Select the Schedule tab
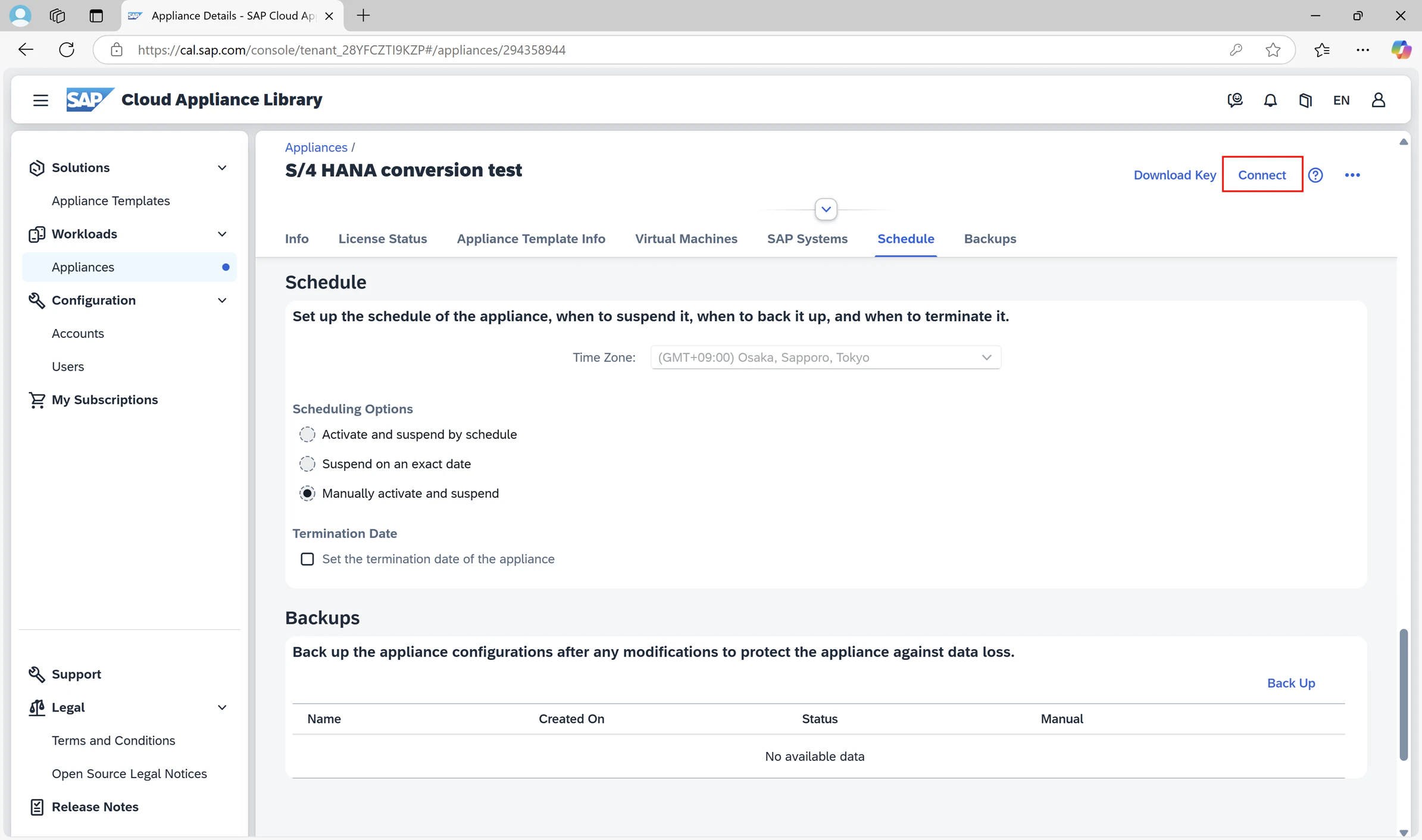The image size is (1422, 840). click(906, 239)
